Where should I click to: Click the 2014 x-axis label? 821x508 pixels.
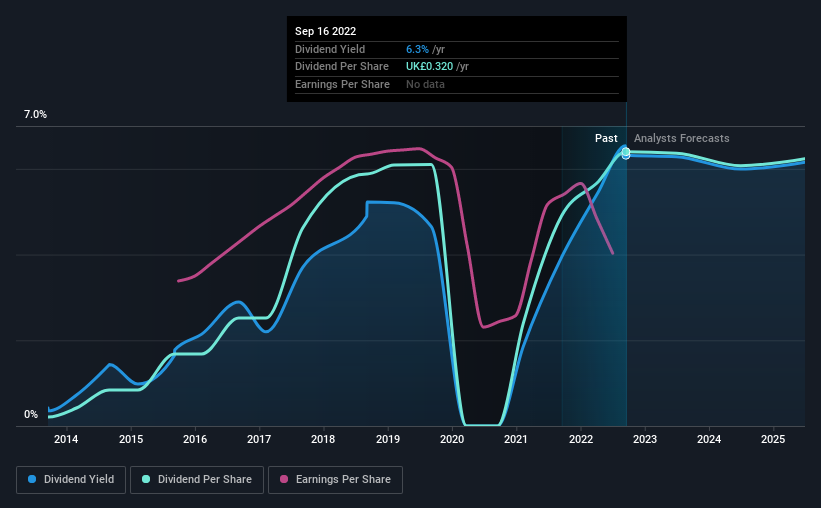[x=66, y=439]
